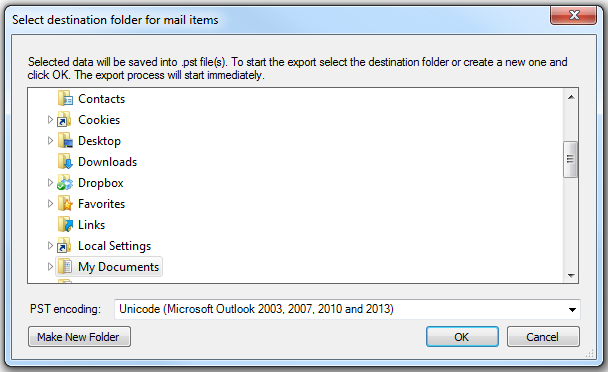Viewport: 608px width, 372px height.
Task: Click the folder list scroll up arrow
Action: pos(571,97)
